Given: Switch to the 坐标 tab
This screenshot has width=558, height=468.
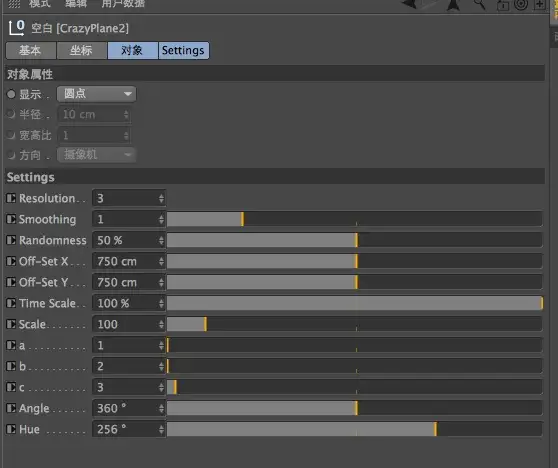Looking at the screenshot, I should point(82,50).
